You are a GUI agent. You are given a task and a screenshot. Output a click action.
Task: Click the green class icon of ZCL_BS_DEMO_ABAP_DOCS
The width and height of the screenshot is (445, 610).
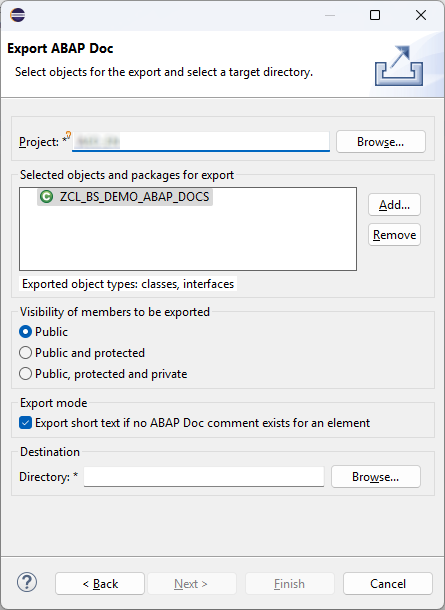point(47,197)
